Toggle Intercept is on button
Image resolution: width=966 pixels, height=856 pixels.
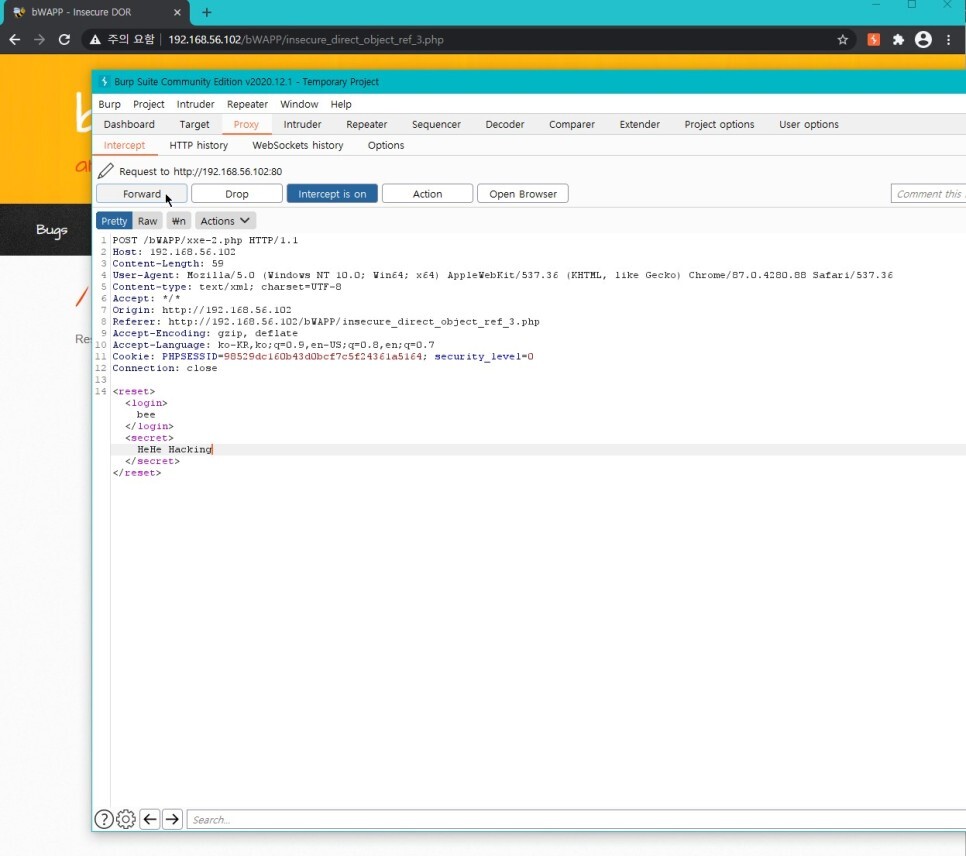332,194
